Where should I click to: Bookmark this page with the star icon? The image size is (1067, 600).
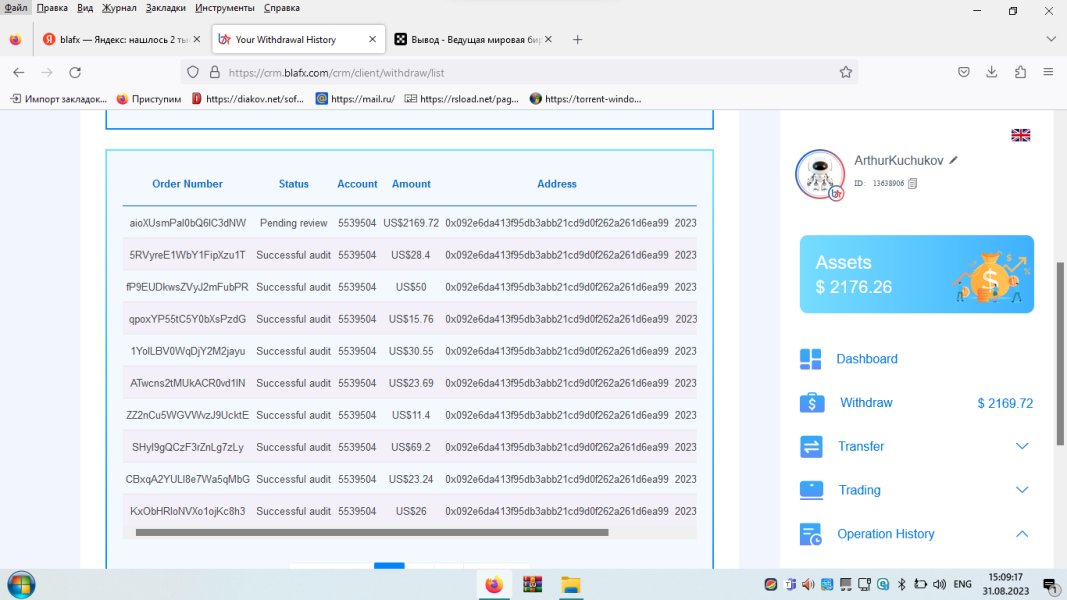click(x=846, y=72)
